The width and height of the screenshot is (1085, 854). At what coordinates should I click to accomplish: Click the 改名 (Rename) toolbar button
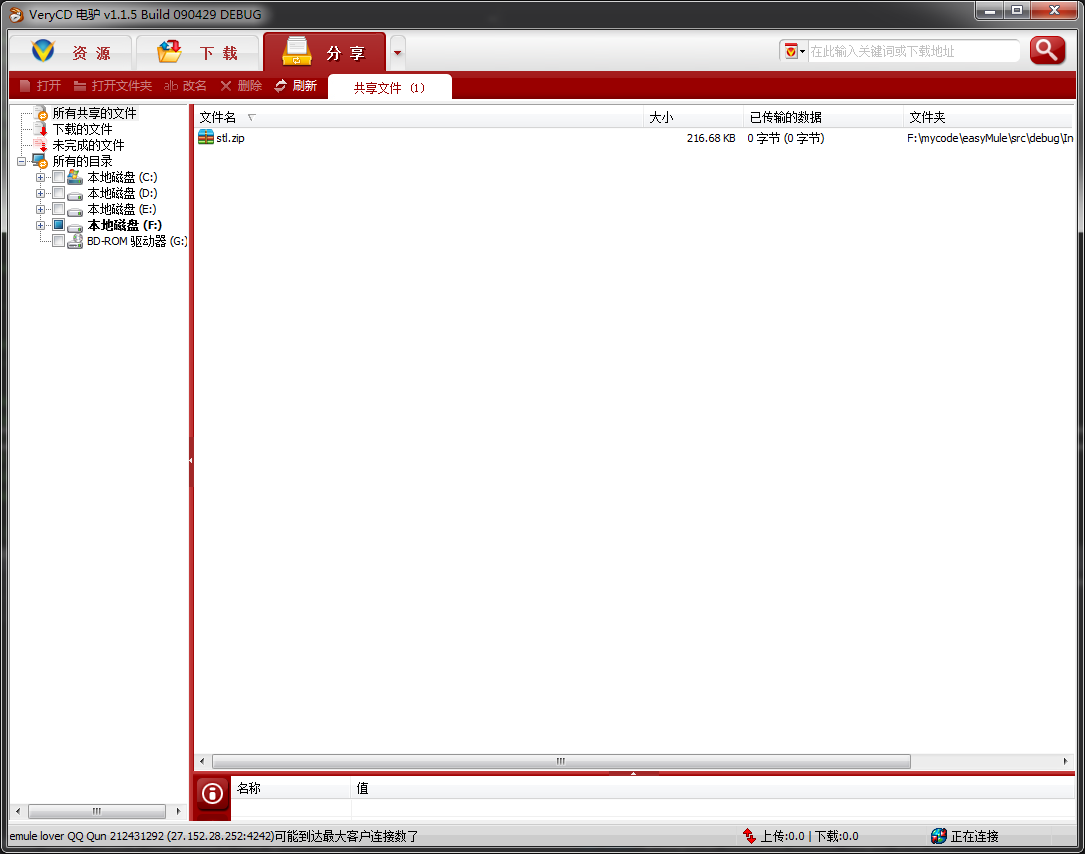coord(185,86)
